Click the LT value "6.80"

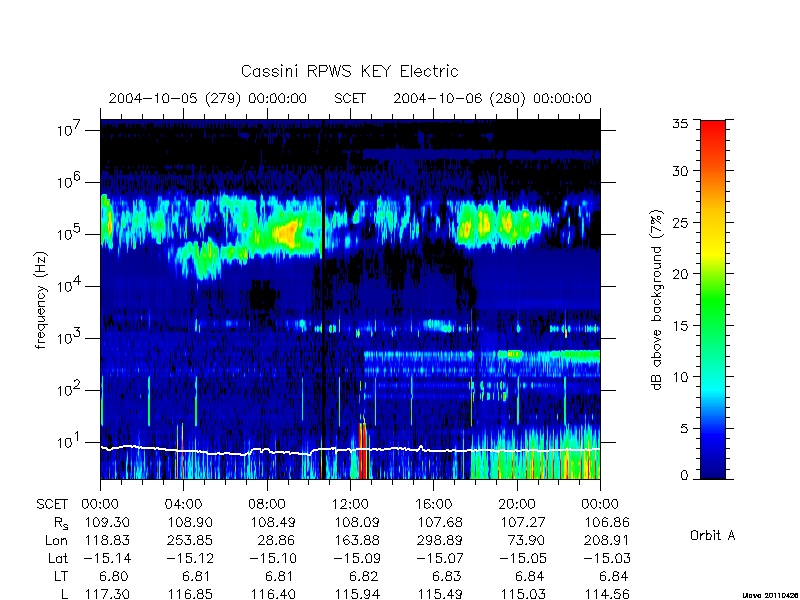113,576
